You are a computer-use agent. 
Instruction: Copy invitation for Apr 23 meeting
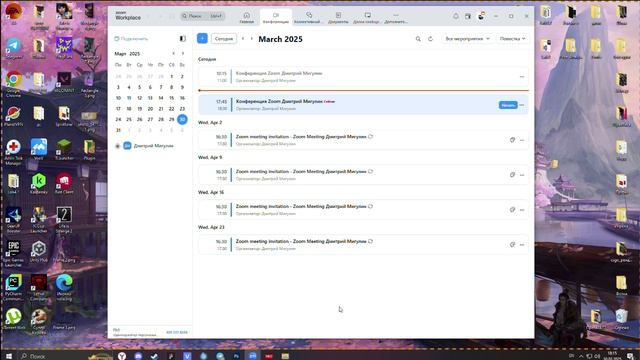coord(512,244)
